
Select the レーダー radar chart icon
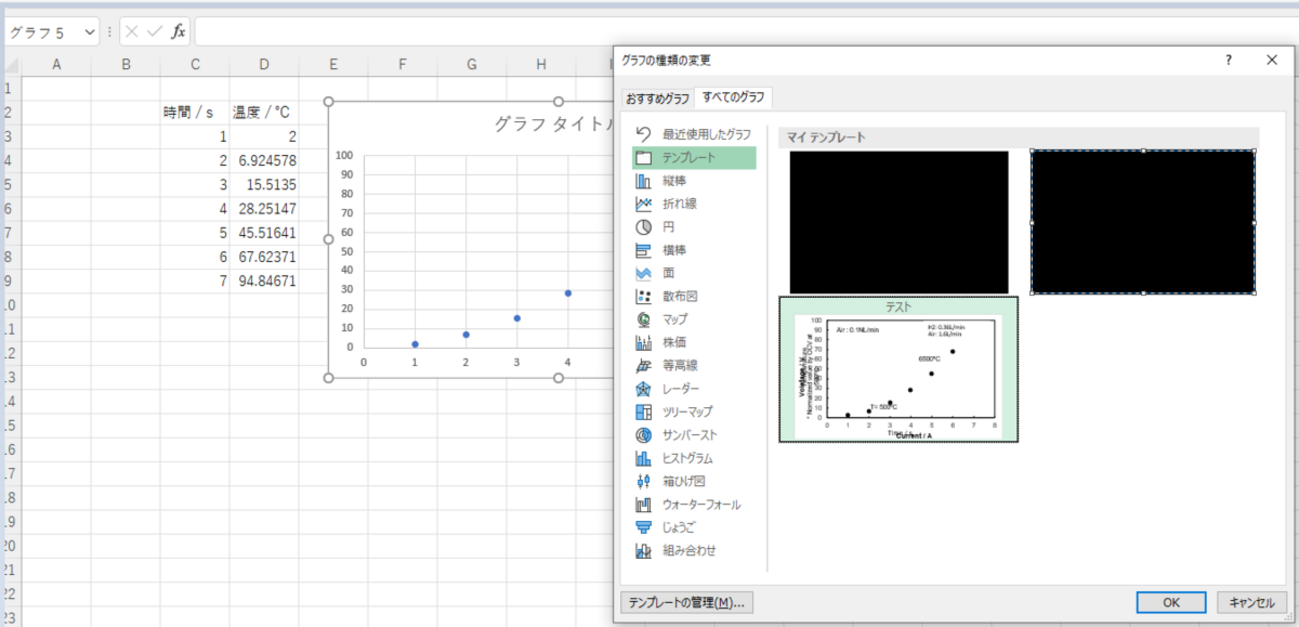644,389
